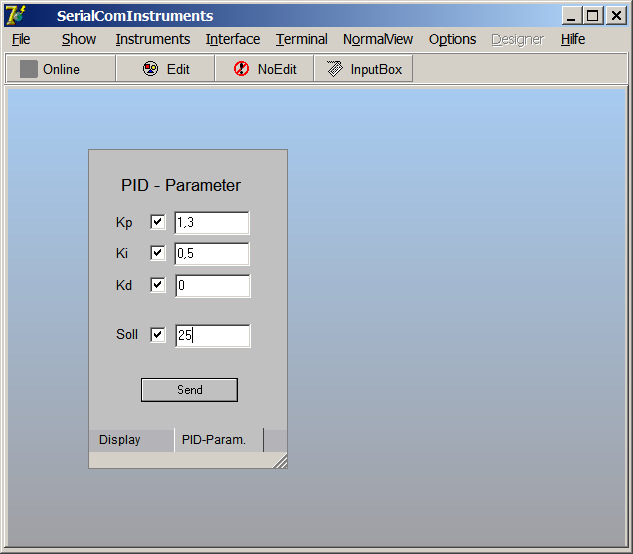Open the Instruments menu

coord(153,39)
